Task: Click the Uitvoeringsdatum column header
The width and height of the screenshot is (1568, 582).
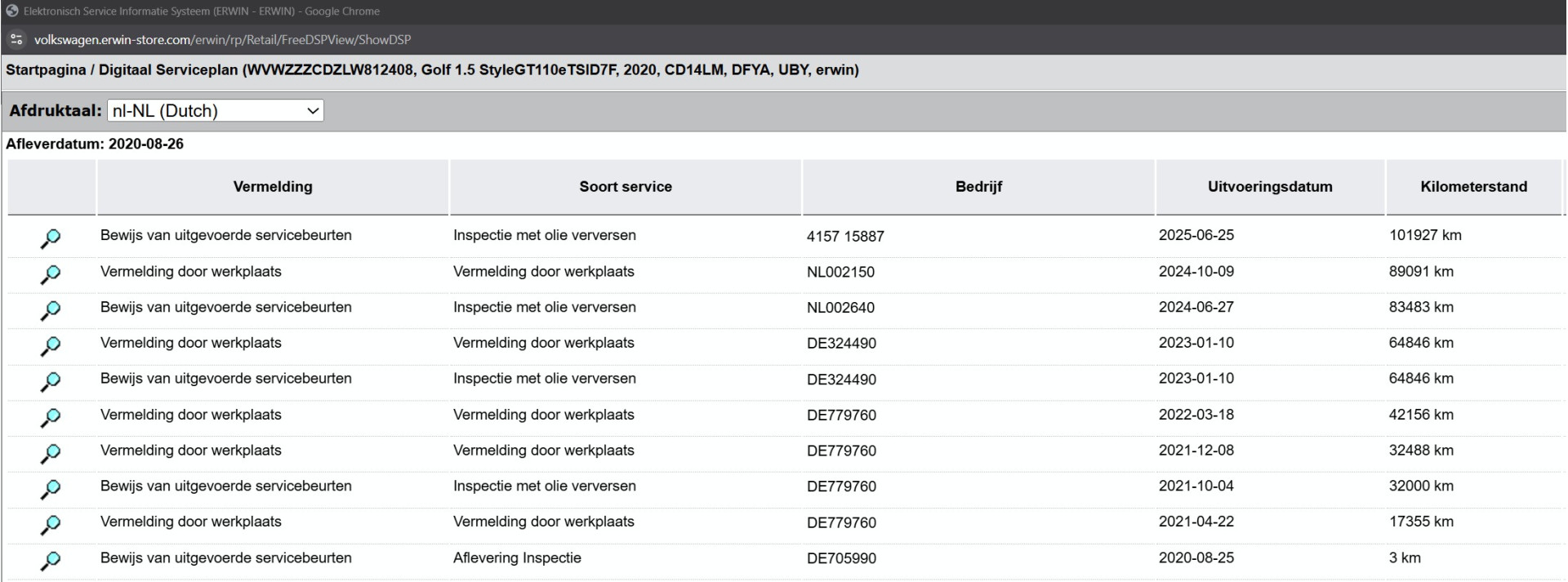Action: tap(1270, 187)
